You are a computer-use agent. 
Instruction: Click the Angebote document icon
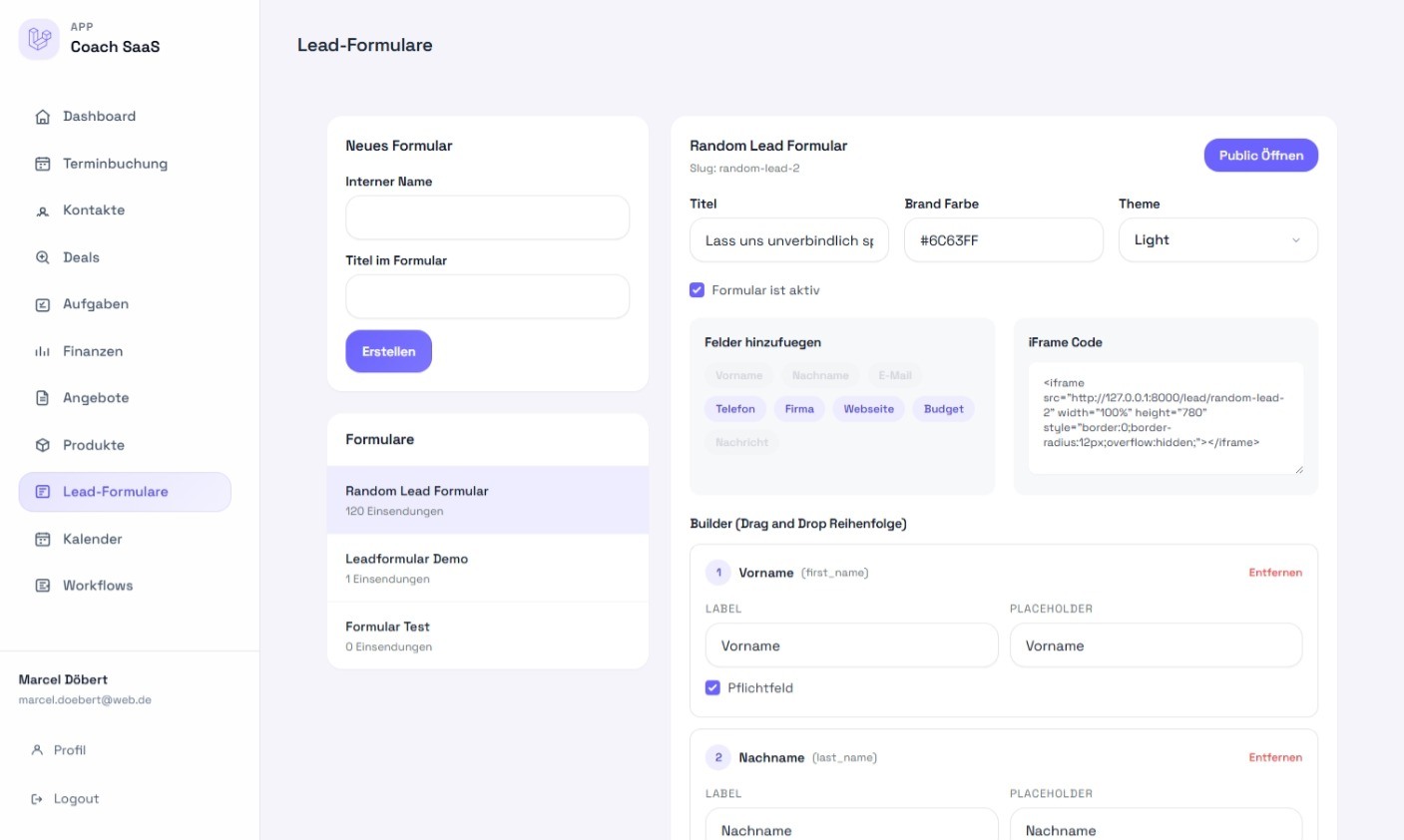(43, 398)
